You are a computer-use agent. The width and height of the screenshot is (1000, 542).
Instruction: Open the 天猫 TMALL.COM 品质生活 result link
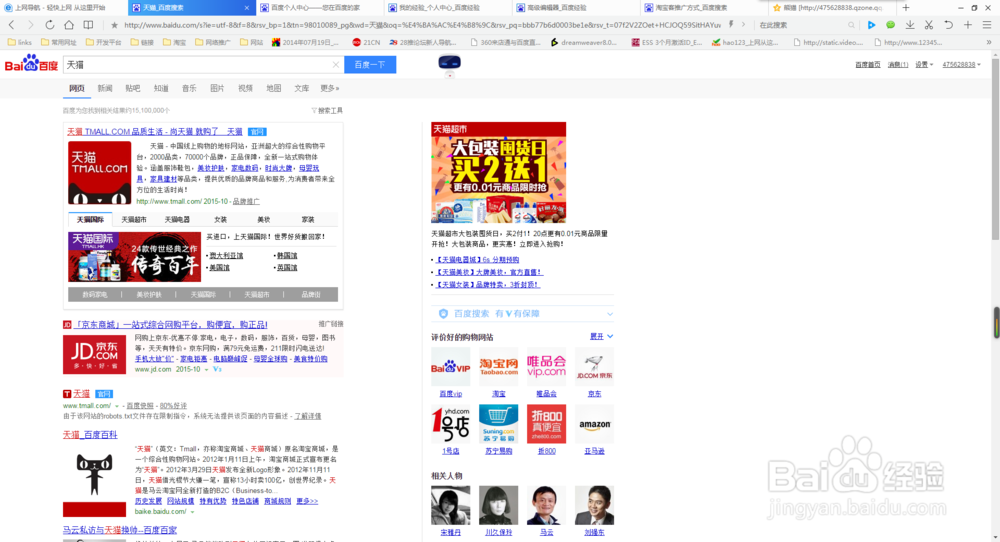[154, 131]
